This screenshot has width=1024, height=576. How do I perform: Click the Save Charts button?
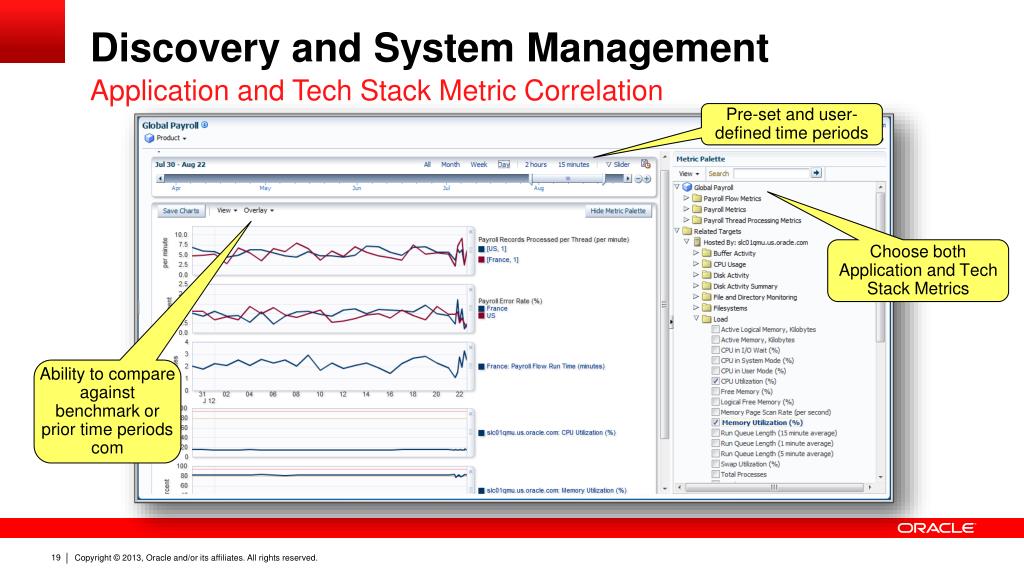[x=181, y=211]
